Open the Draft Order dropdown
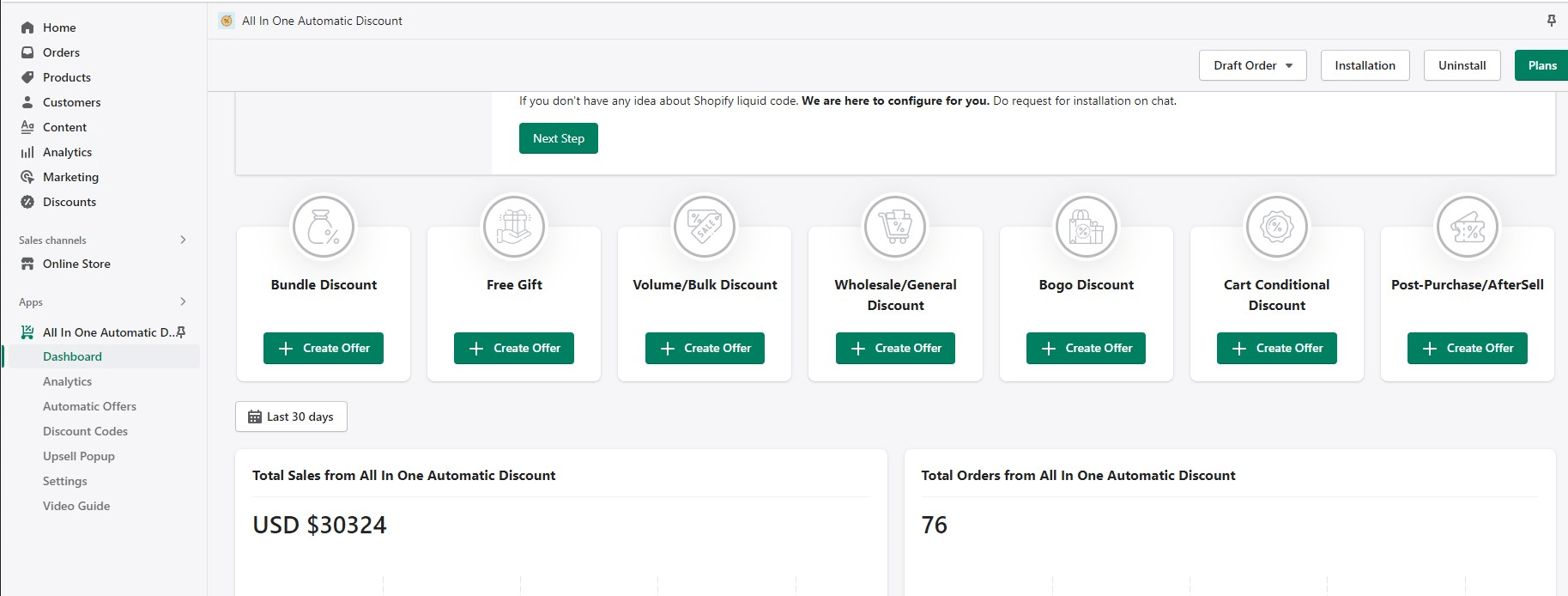The height and width of the screenshot is (596, 1568). click(1252, 65)
